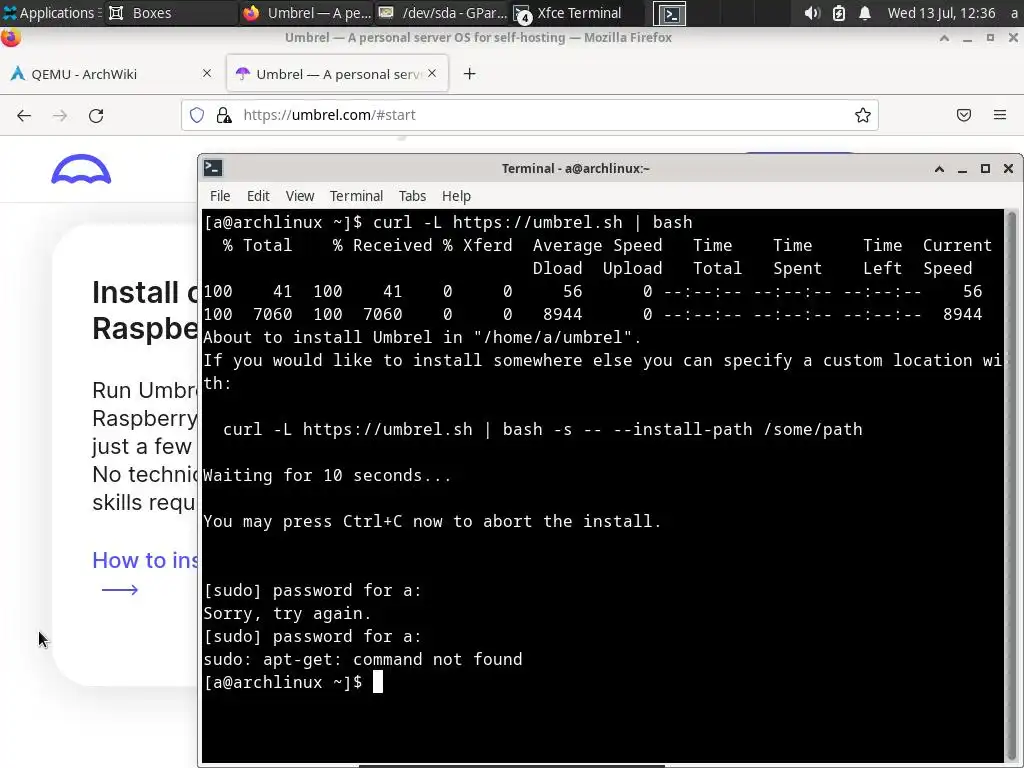Open the terminal Edit menu
Image resolution: width=1024 pixels, height=768 pixels.
258,196
